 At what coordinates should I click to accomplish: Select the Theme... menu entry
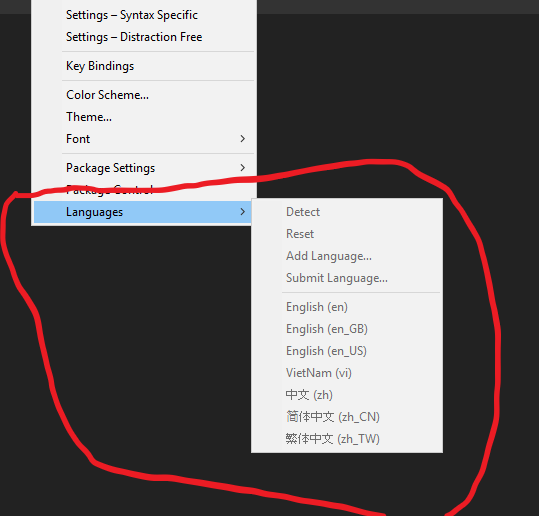[x=144, y=117]
